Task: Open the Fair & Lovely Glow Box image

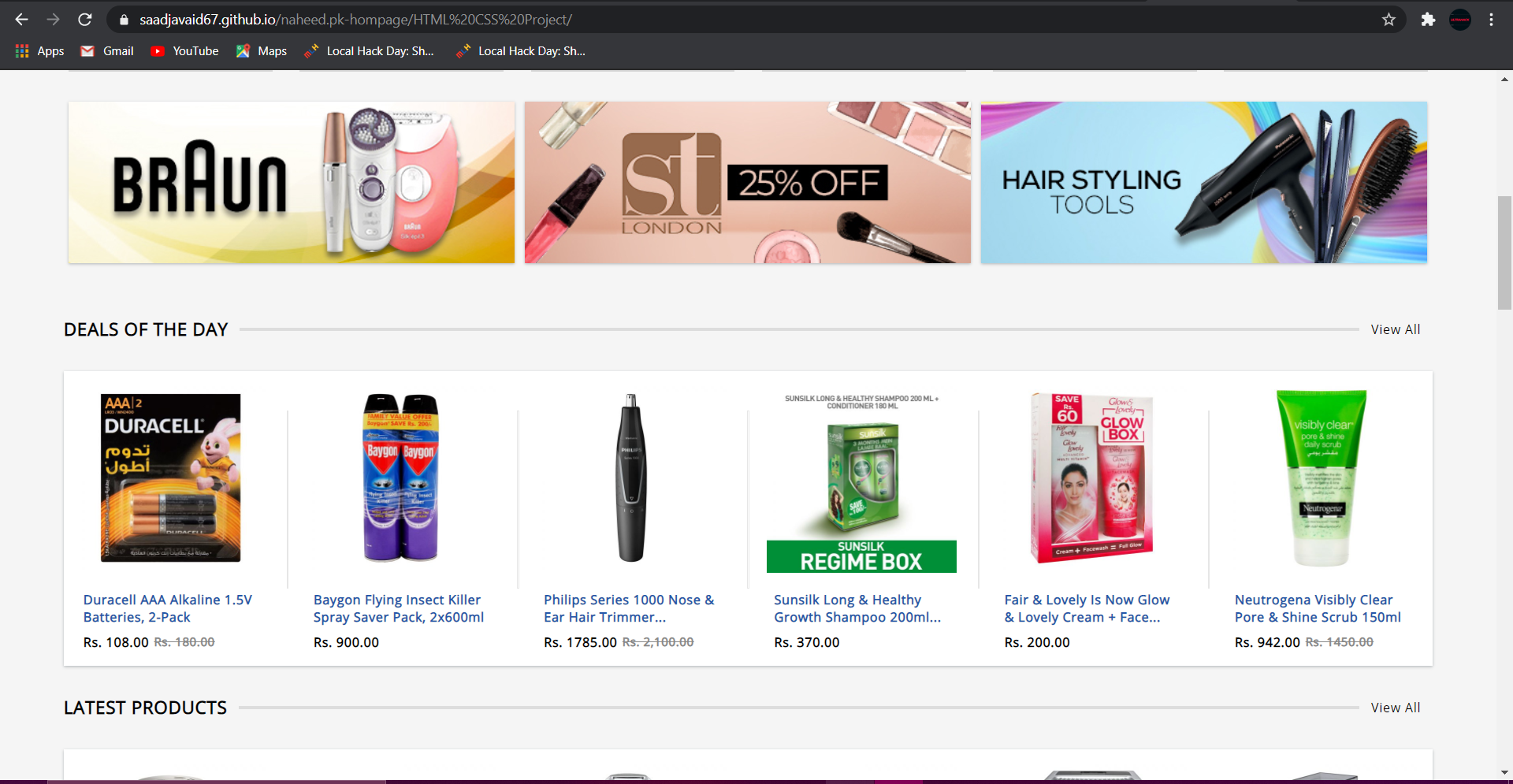Action: pyautogui.click(x=1091, y=477)
